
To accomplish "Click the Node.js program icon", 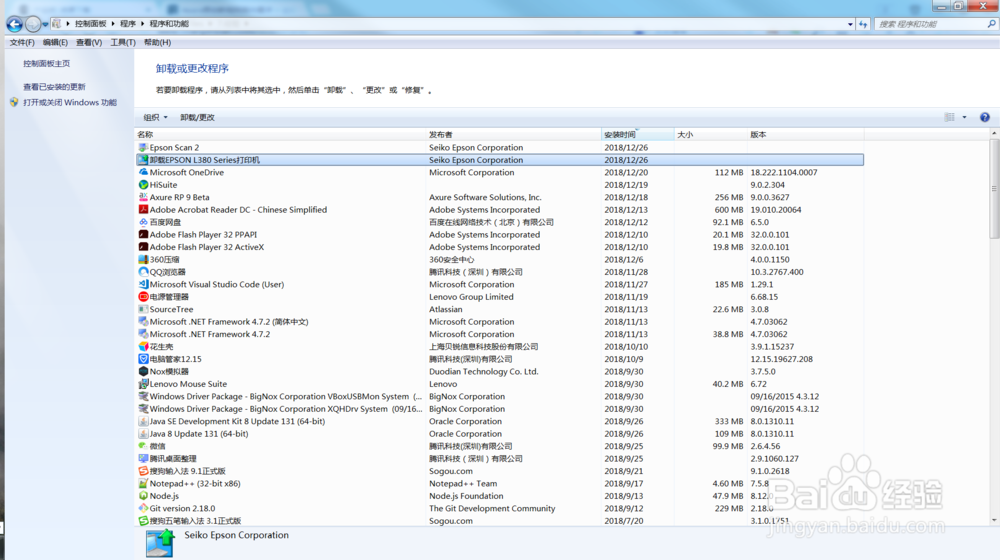I will click(x=143, y=496).
